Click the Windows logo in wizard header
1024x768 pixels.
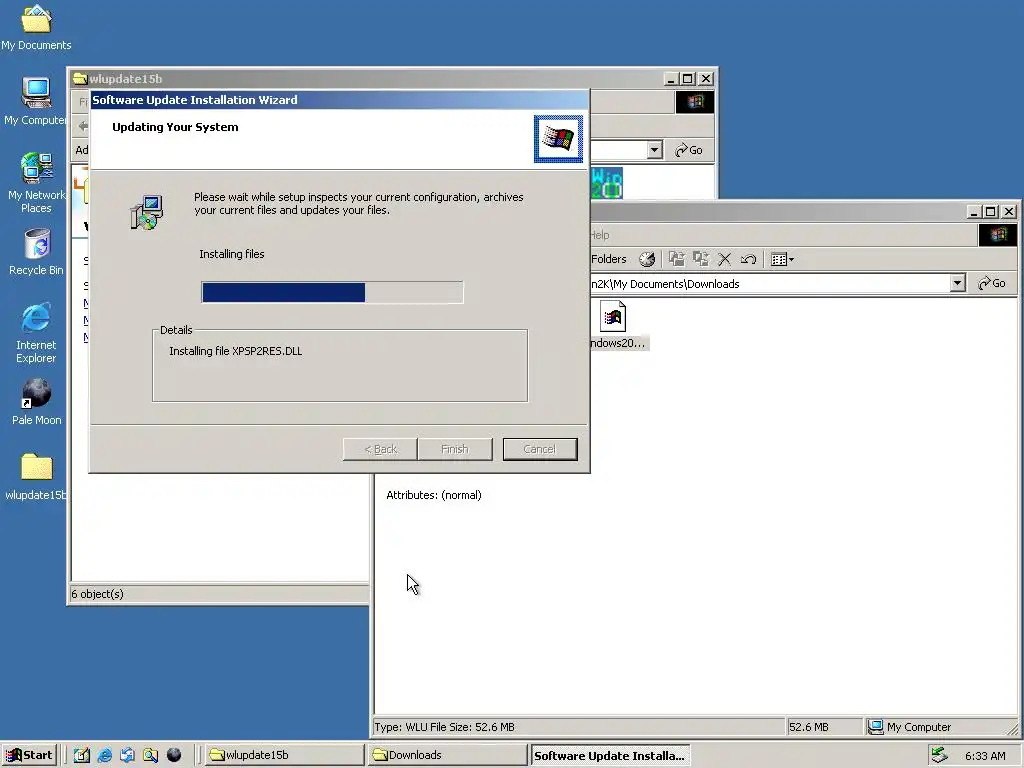(558, 139)
